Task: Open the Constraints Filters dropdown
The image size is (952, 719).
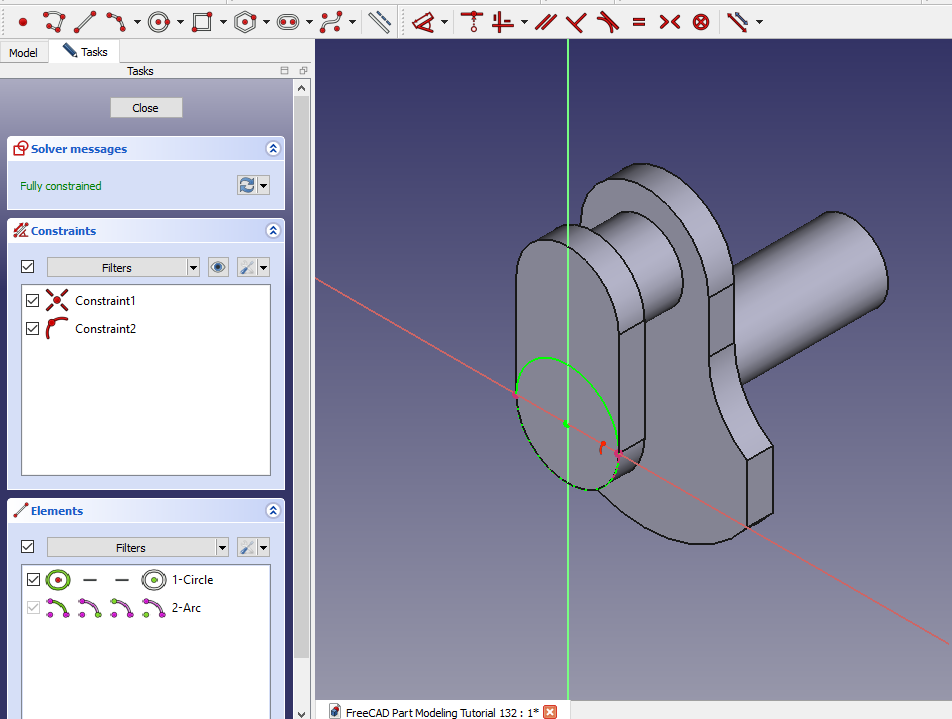Action: tap(193, 267)
